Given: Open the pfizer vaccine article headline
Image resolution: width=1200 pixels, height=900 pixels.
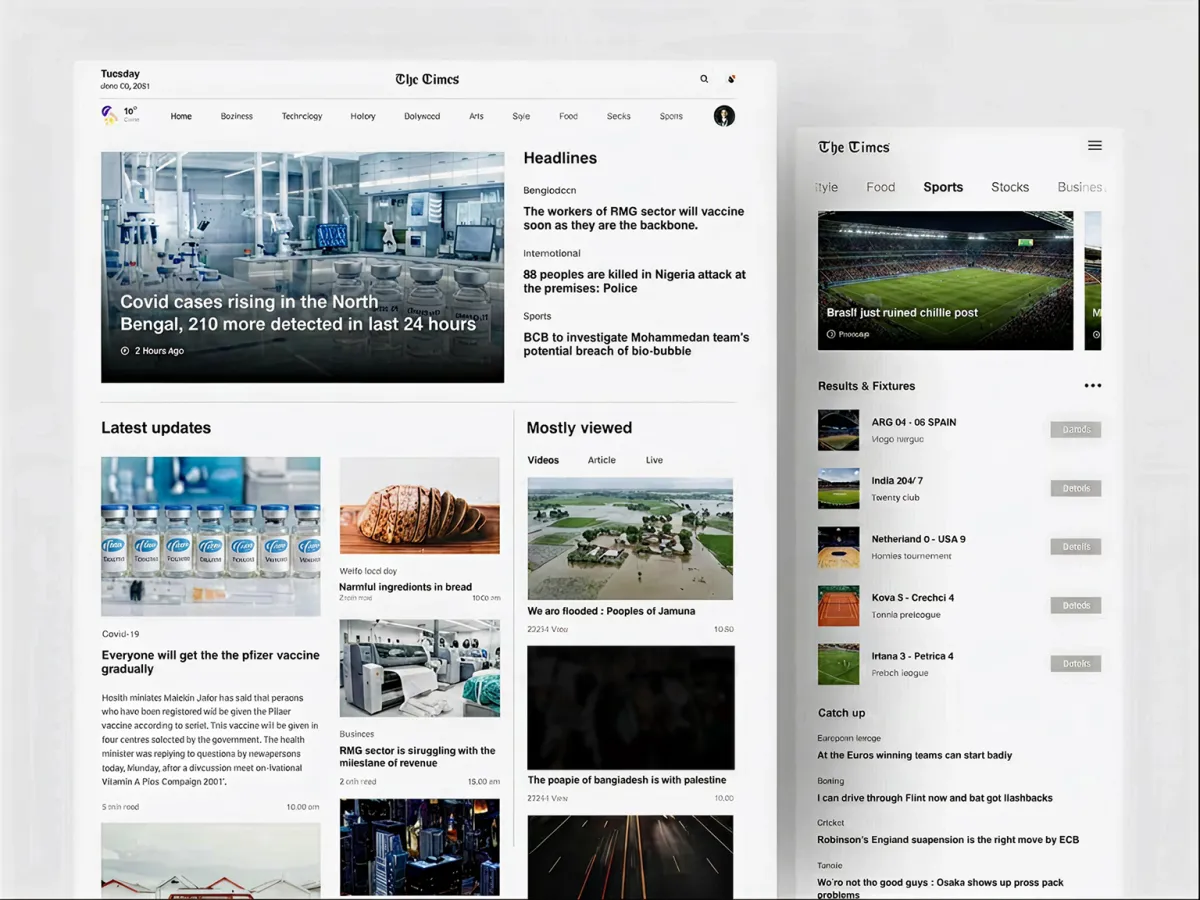Looking at the screenshot, I should pyautogui.click(x=211, y=662).
